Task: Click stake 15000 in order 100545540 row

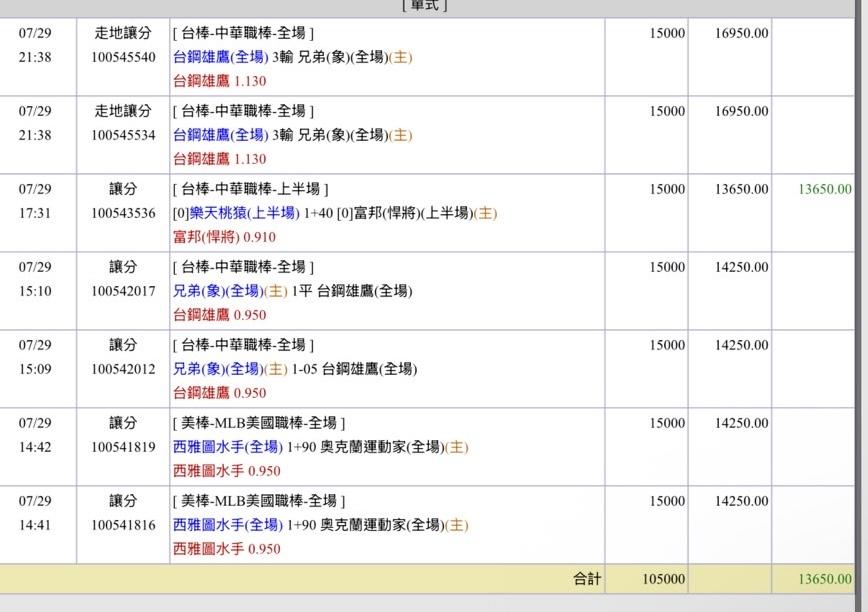Action: (x=667, y=33)
